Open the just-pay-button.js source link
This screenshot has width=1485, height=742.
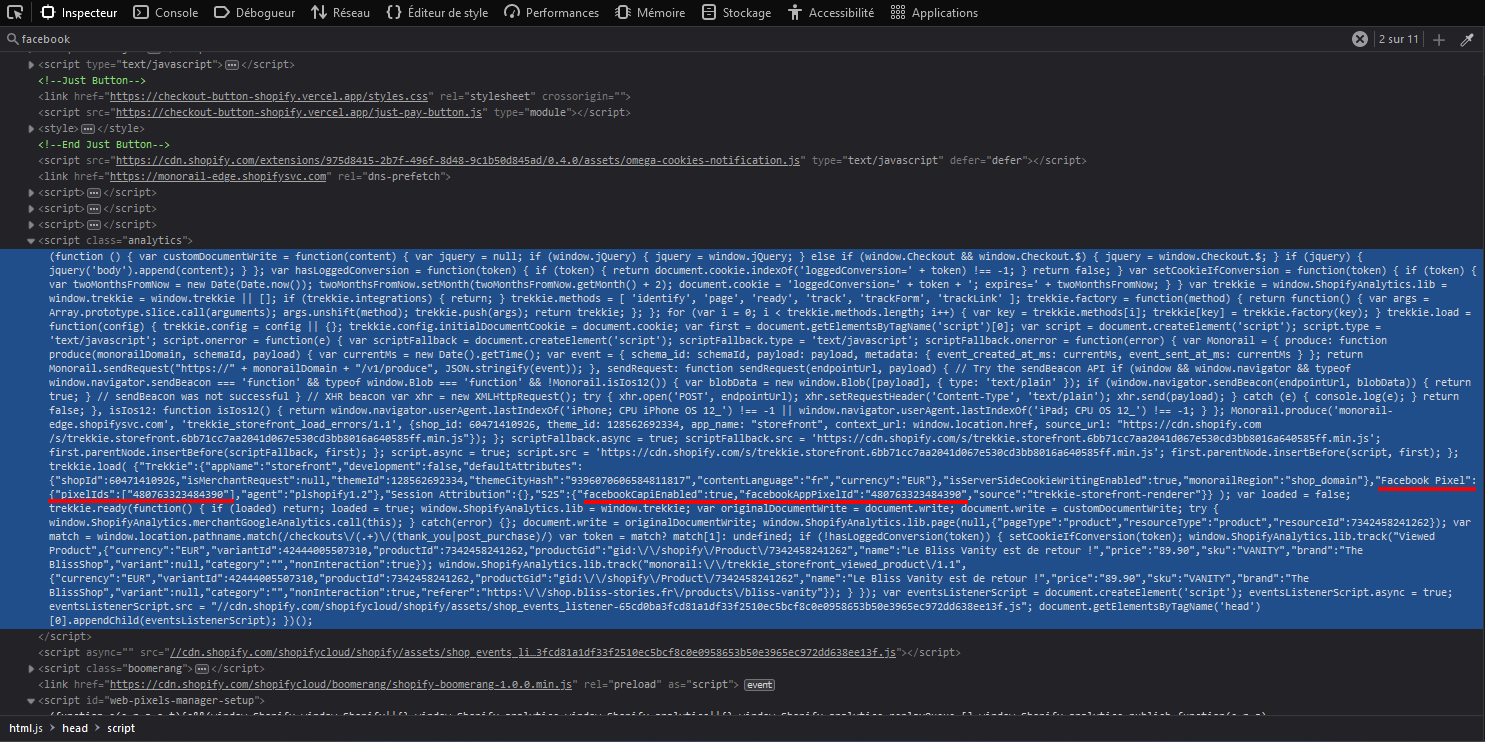(x=299, y=112)
